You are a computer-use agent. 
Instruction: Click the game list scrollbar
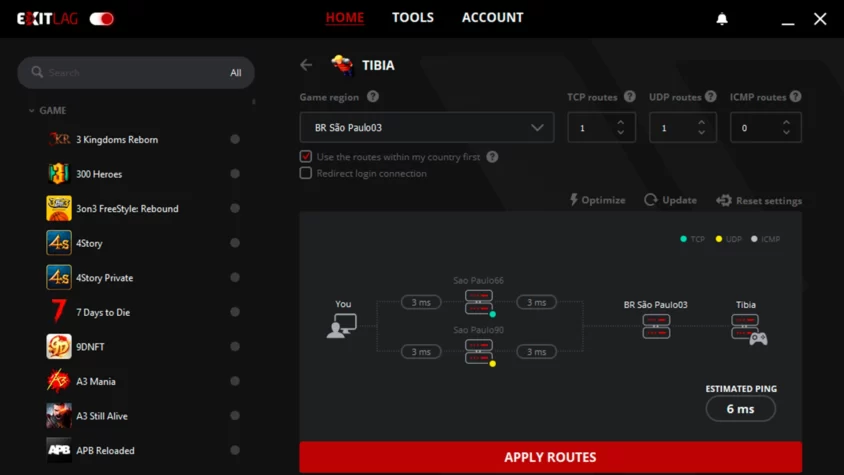click(x=254, y=101)
